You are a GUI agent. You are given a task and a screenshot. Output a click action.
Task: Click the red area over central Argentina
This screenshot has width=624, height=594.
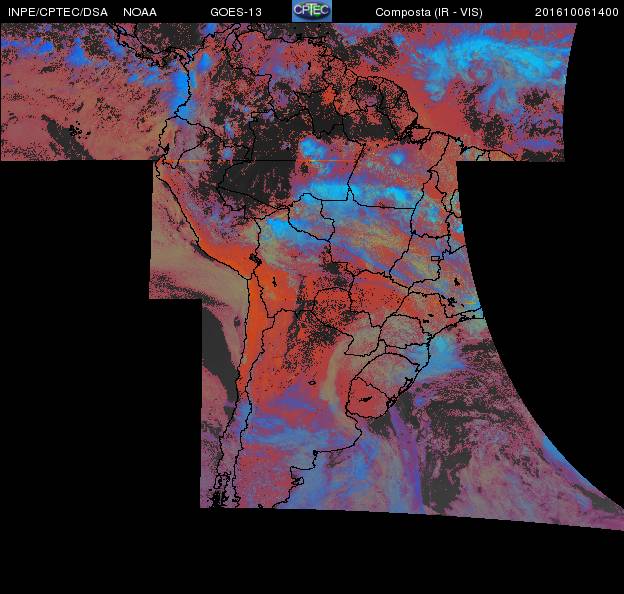click(x=300, y=380)
